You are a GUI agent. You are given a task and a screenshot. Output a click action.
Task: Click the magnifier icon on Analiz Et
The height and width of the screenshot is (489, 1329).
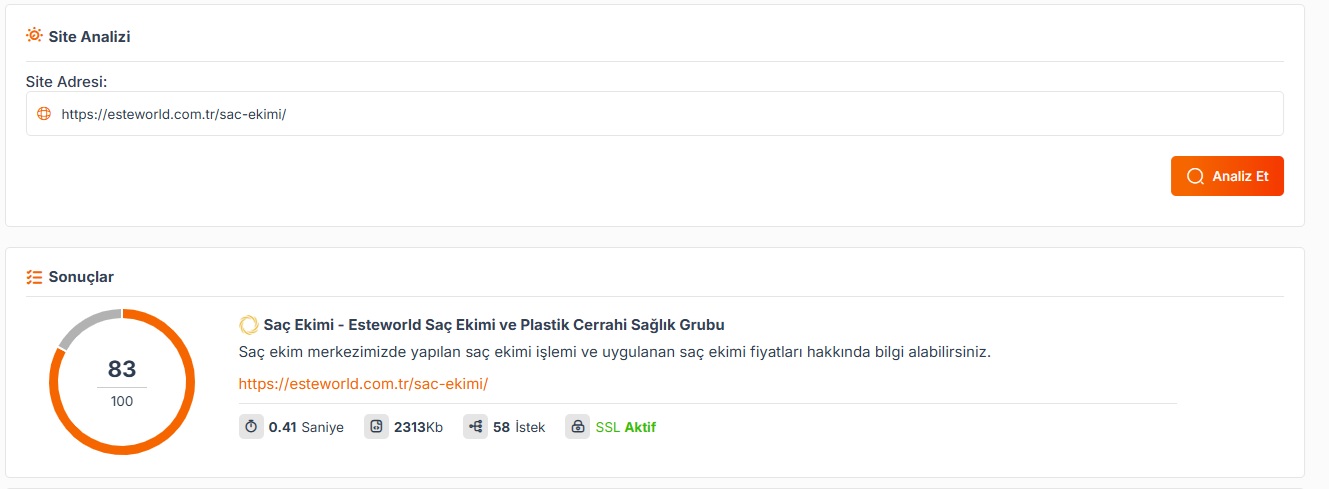point(1195,176)
